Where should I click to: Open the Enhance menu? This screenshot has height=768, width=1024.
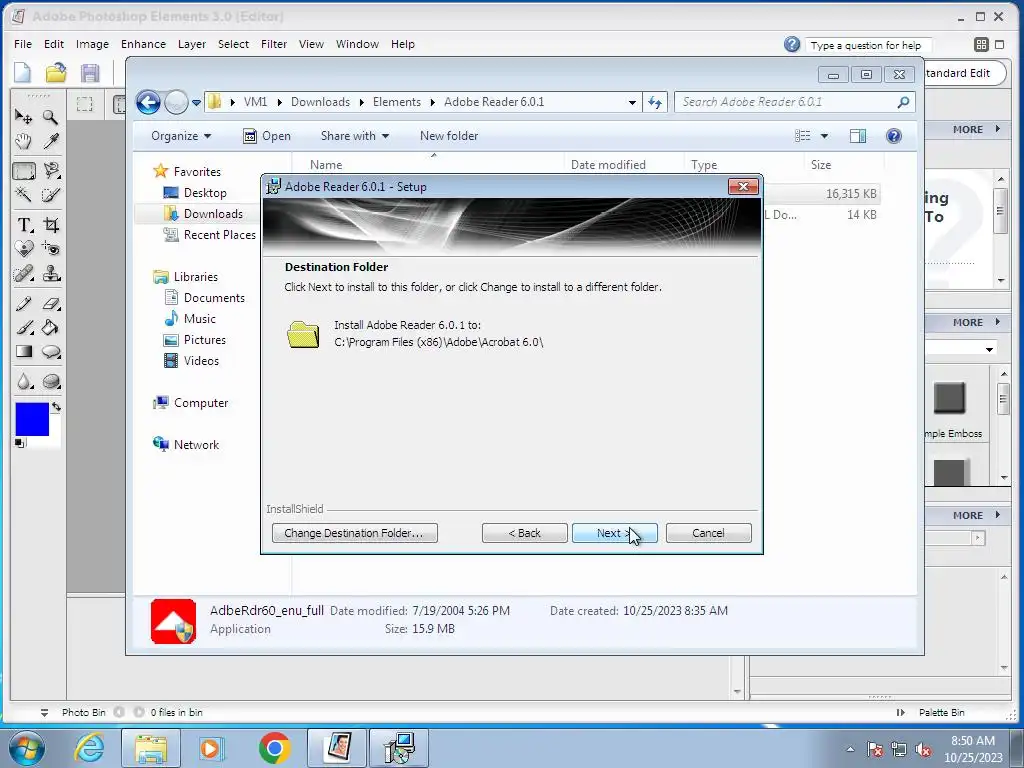click(143, 44)
